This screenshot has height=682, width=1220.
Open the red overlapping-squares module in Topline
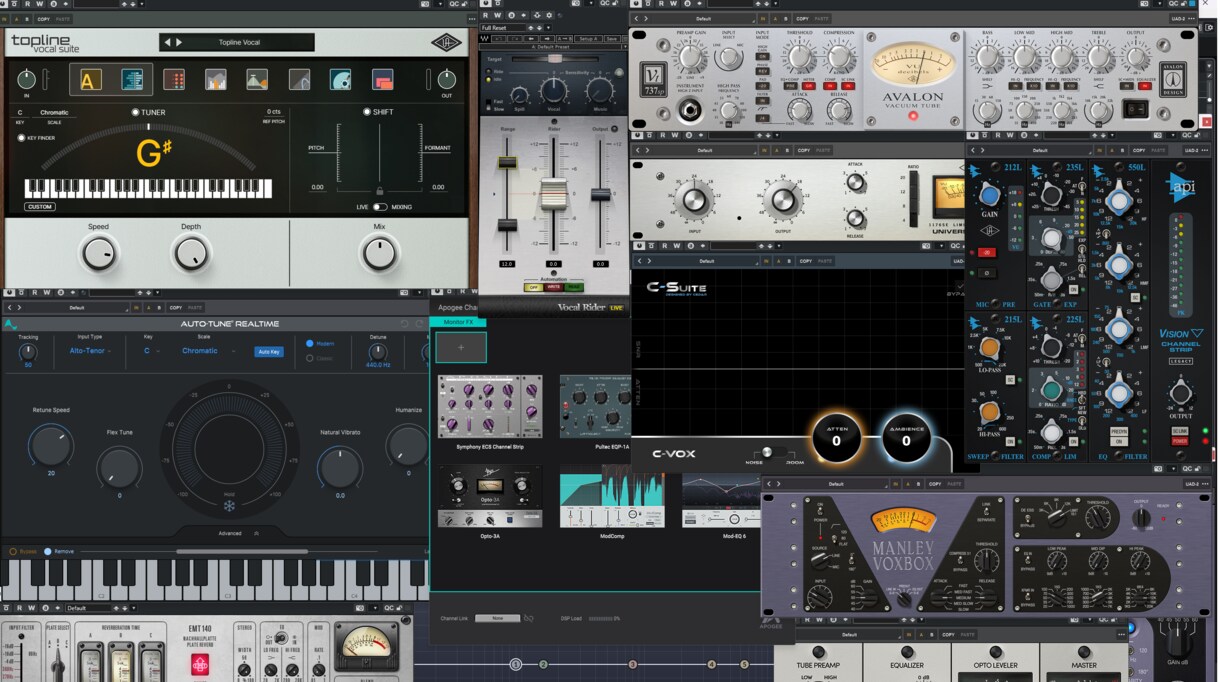pyautogui.click(x=382, y=80)
